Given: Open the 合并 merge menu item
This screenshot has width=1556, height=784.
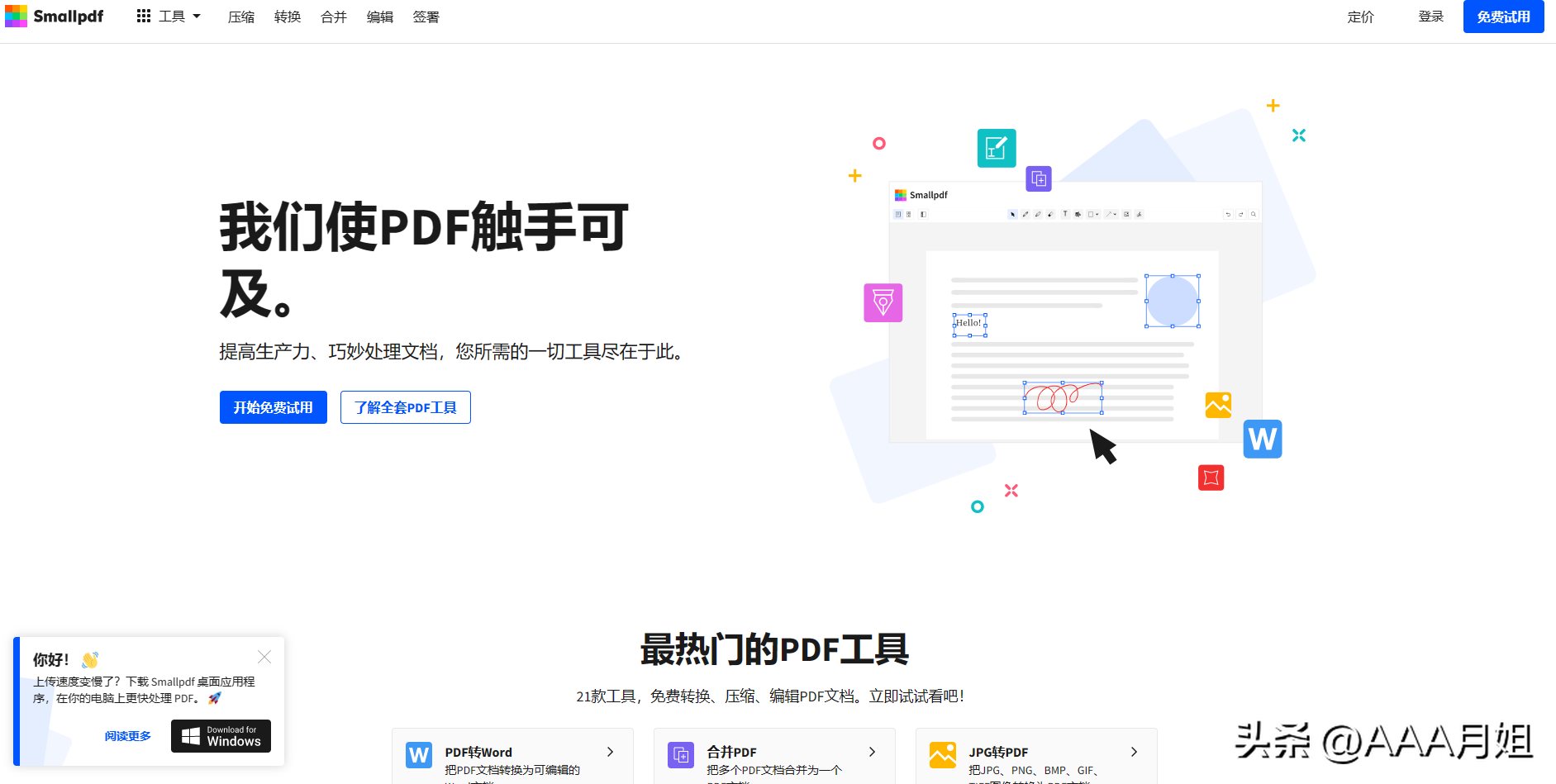Looking at the screenshot, I should pos(334,17).
